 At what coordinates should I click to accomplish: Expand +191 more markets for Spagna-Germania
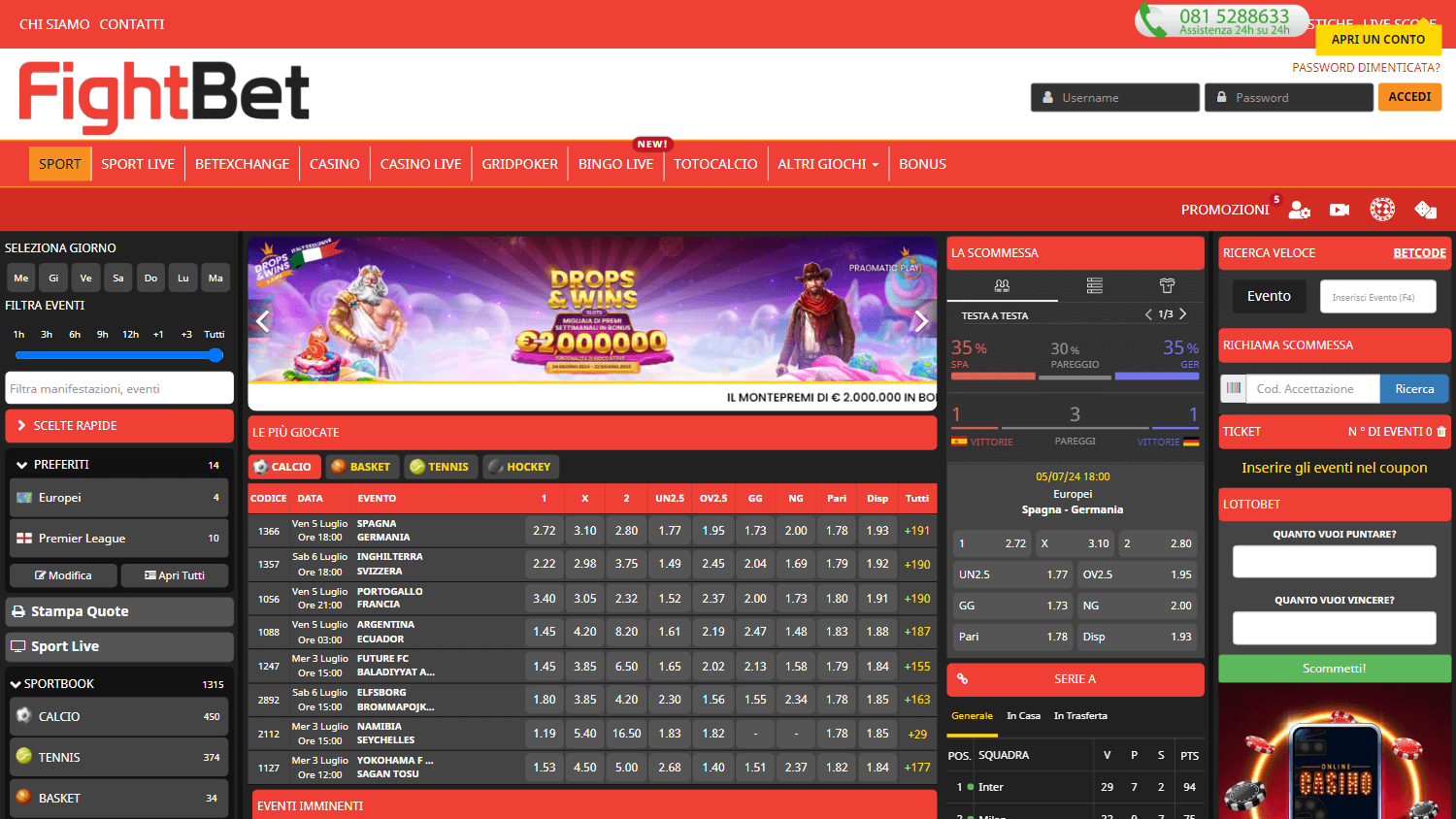(x=917, y=531)
